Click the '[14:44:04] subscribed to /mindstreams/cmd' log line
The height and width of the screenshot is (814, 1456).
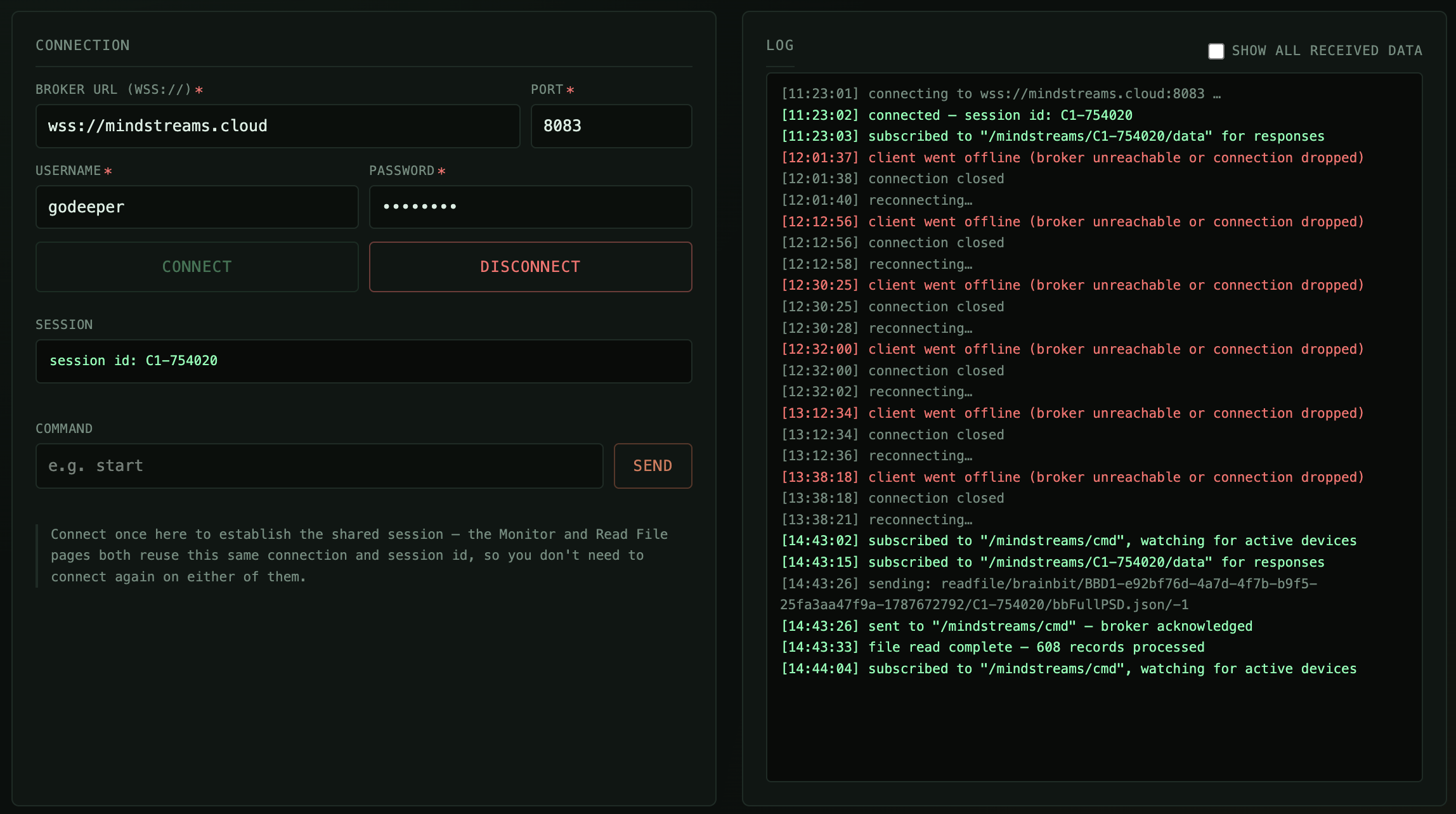(1069, 669)
